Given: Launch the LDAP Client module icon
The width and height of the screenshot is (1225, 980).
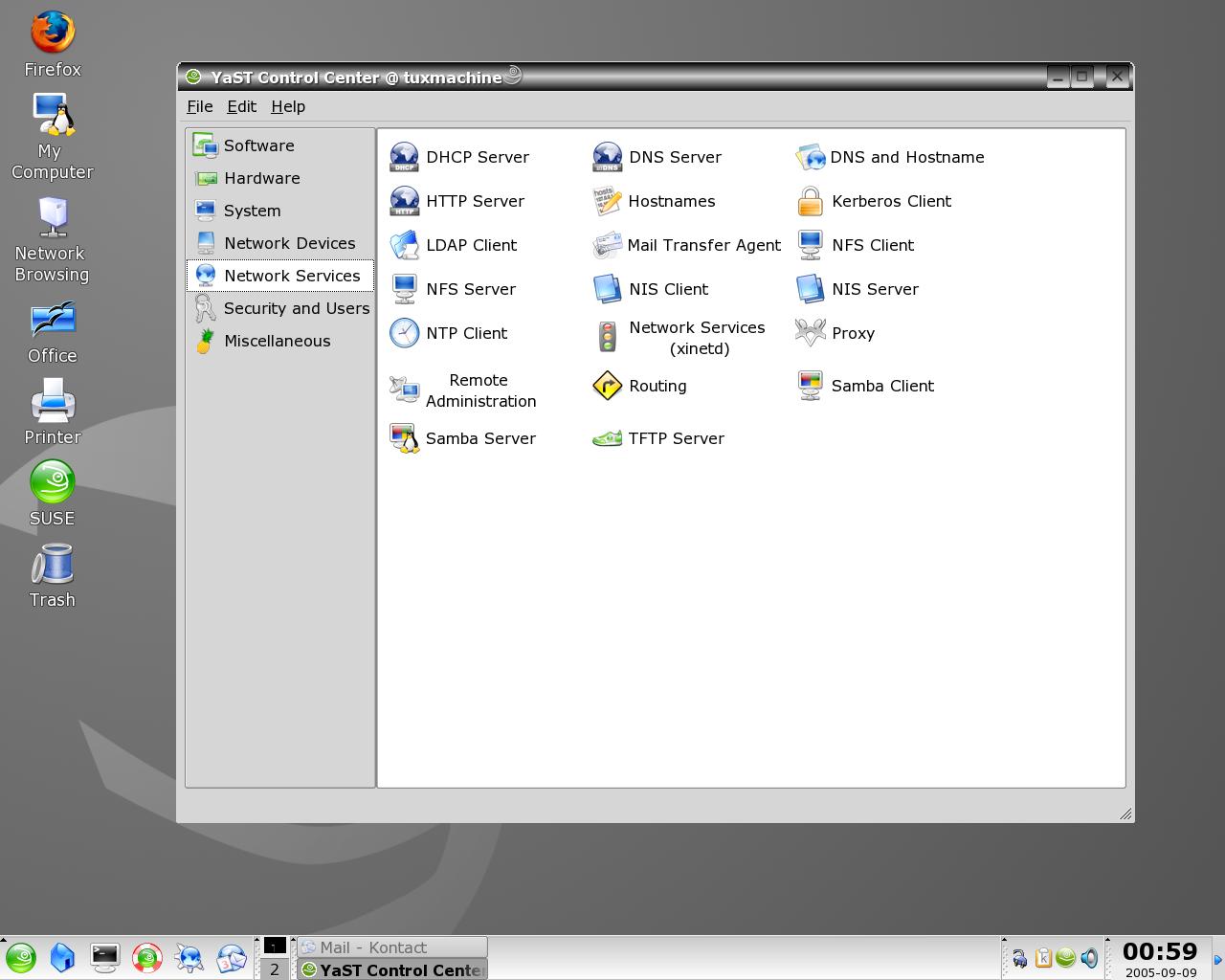Looking at the screenshot, I should (x=405, y=245).
